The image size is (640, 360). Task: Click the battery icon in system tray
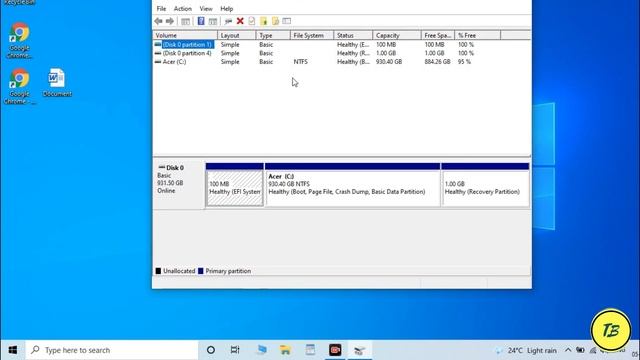[580, 350]
